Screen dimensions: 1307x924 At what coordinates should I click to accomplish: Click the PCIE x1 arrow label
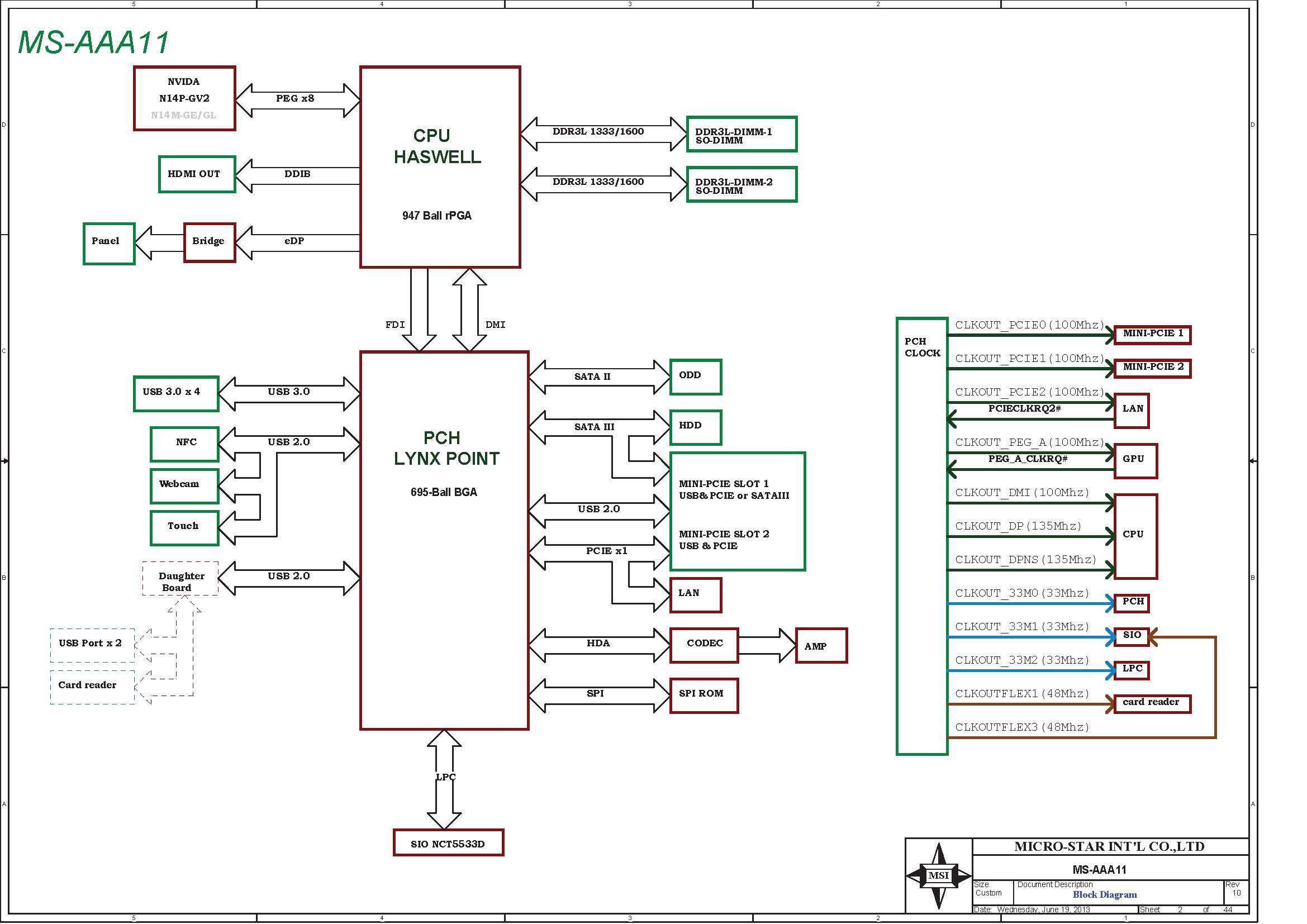click(607, 551)
